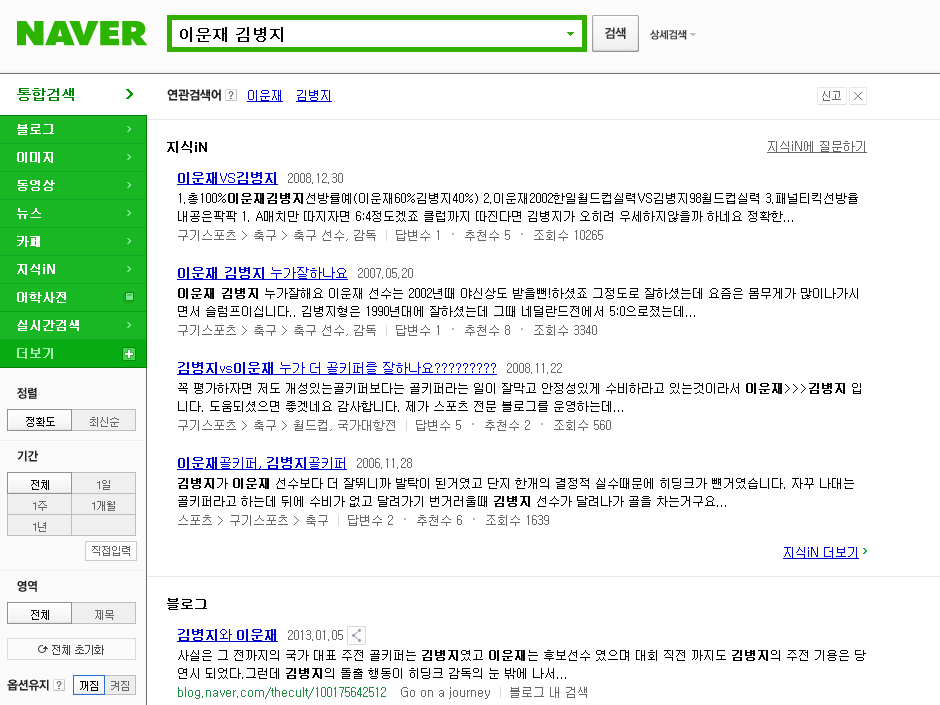
Task: Click the related search link 김병지
Action: 314,95
